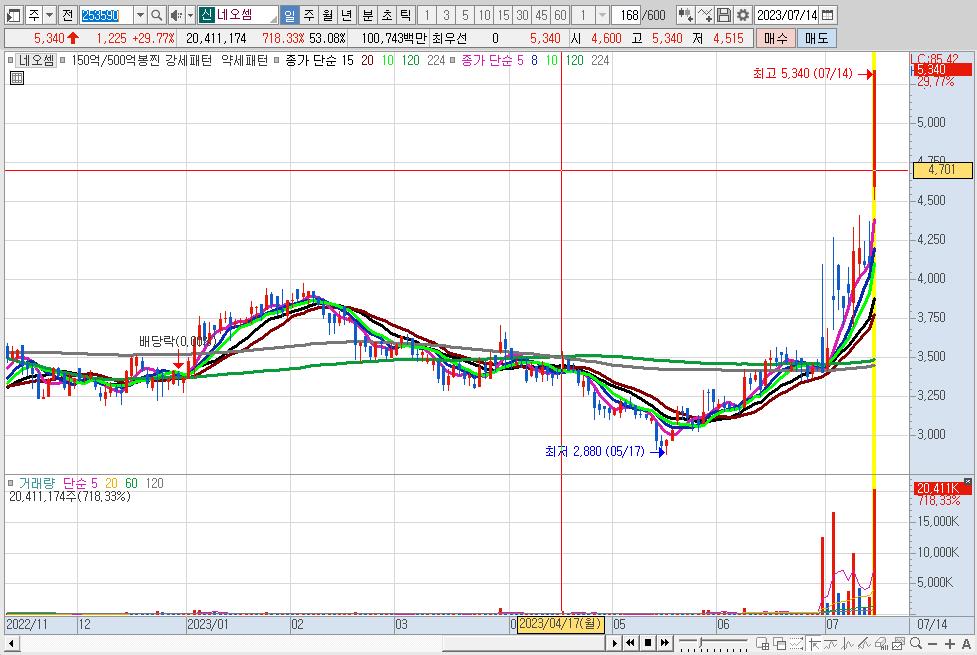Image resolution: width=977 pixels, height=655 pixels.
Task: Click the 2023/04/17(월) date marker
Action: [x=560, y=624]
